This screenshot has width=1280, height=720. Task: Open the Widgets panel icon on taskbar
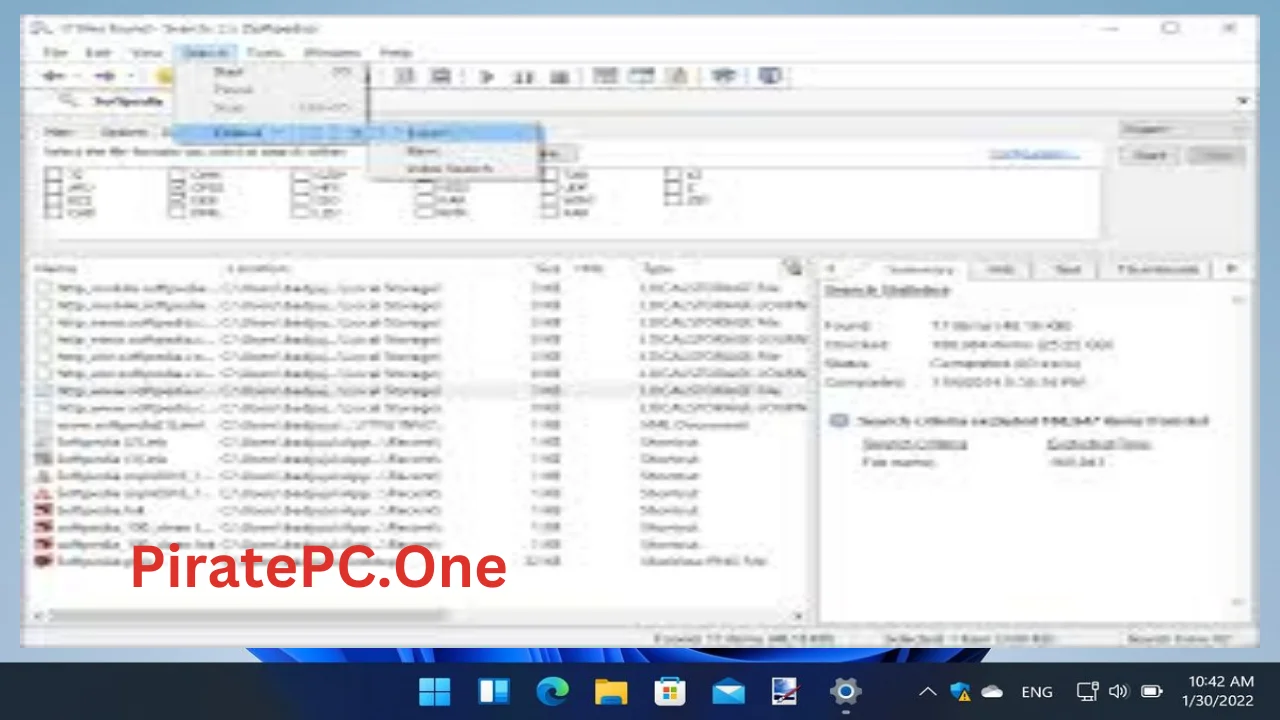(493, 691)
